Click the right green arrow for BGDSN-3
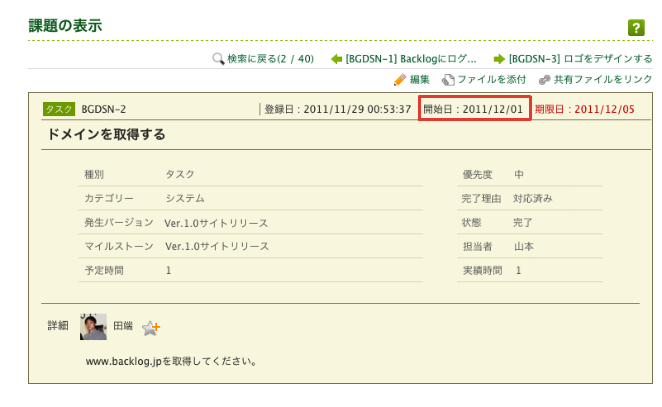This screenshot has height=407, width=662. [499, 59]
